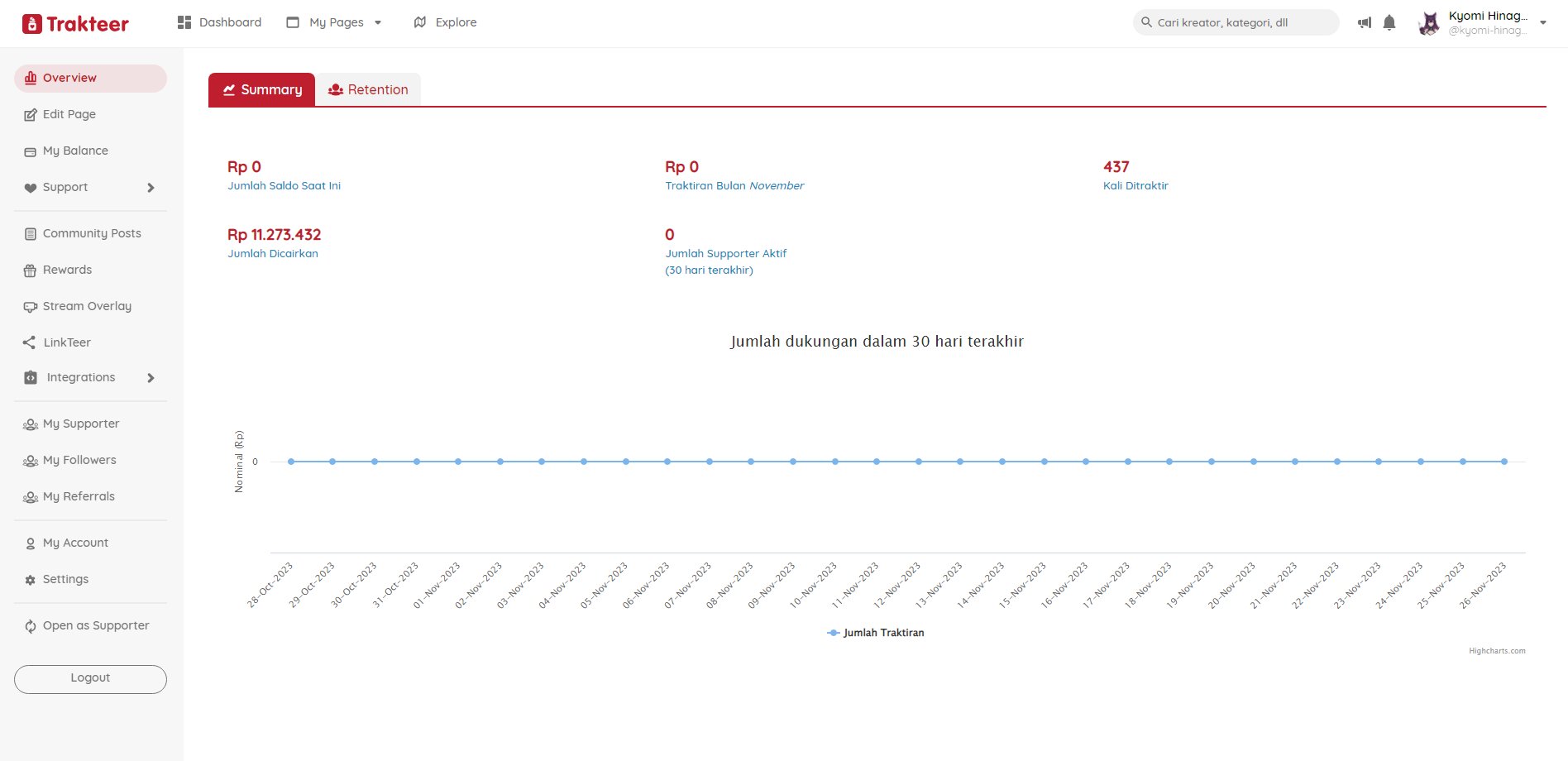Viewport: 1568px width, 761px height.
Task: Open the Dashboard grid icon
Action: click(x=184, y=22)
